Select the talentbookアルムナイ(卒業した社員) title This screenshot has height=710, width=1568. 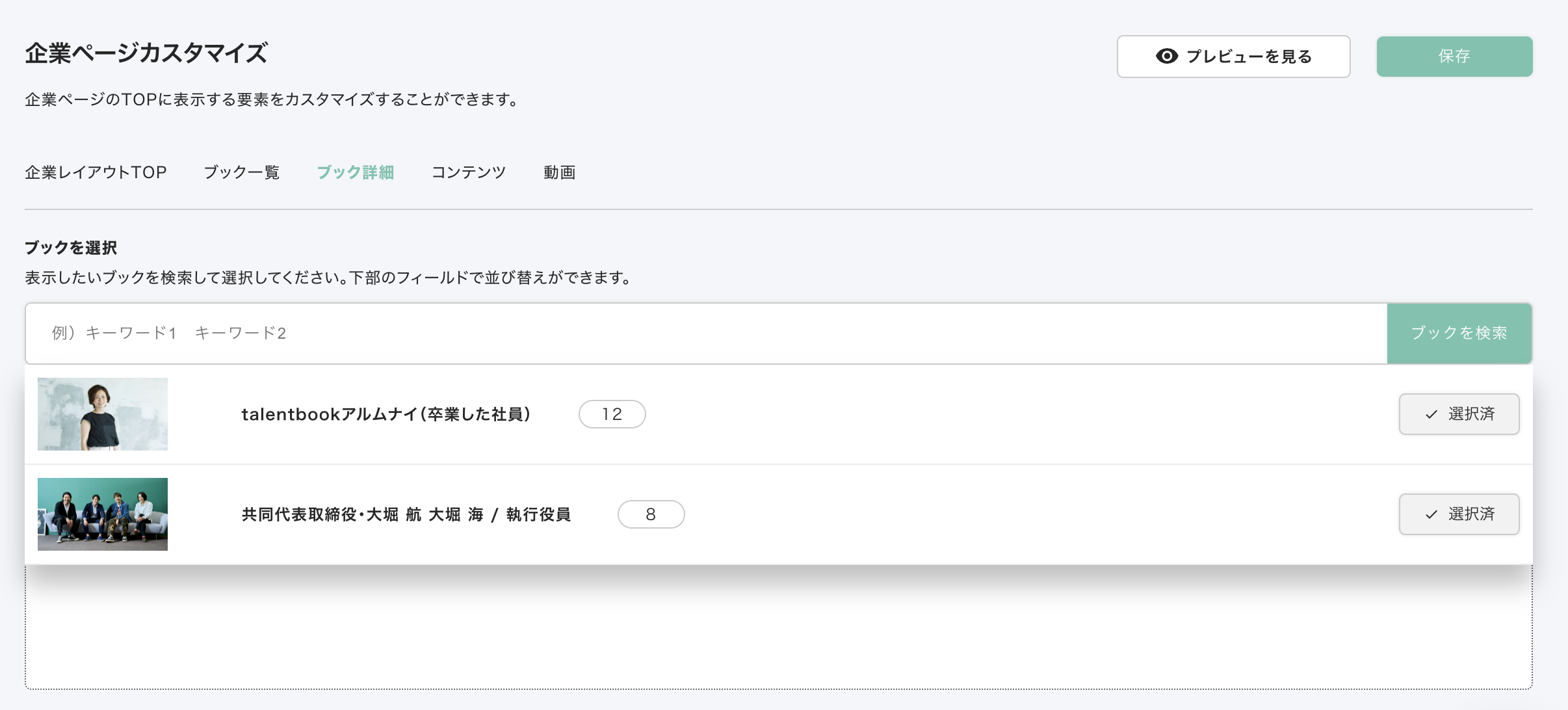point(386,414)
